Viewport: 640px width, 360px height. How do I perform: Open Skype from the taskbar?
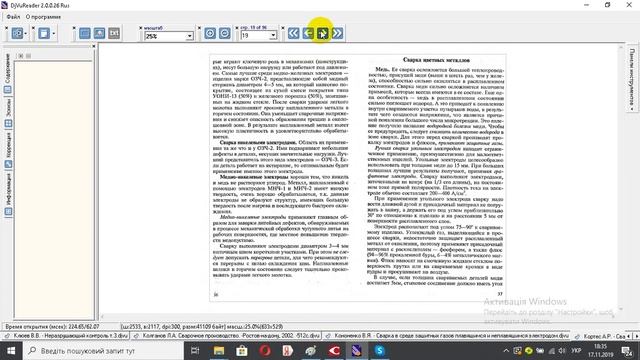pos(380,351)
